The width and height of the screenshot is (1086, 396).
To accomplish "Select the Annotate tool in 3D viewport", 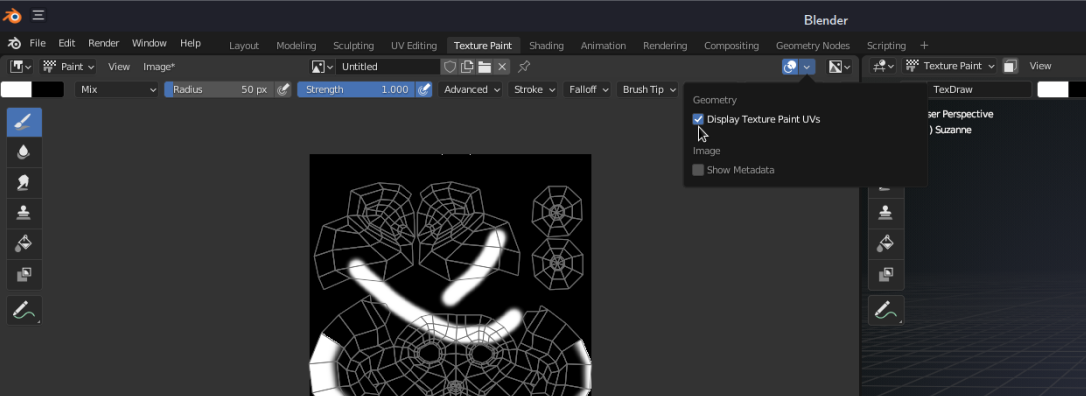I will point(886,310).
